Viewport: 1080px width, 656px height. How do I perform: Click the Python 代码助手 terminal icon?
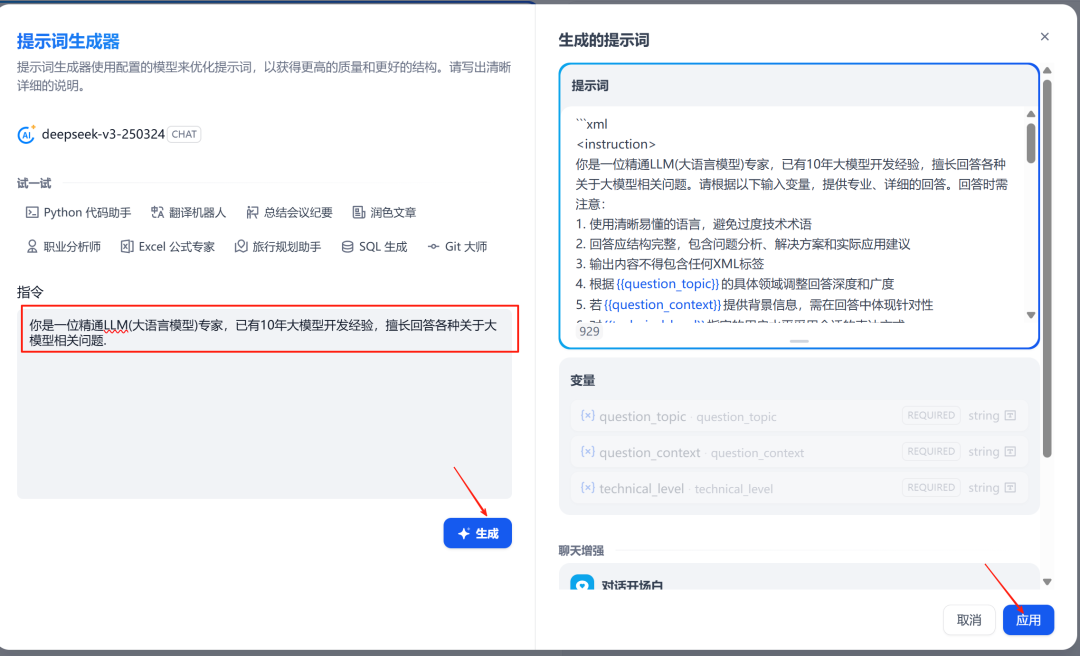pos(32,212)
